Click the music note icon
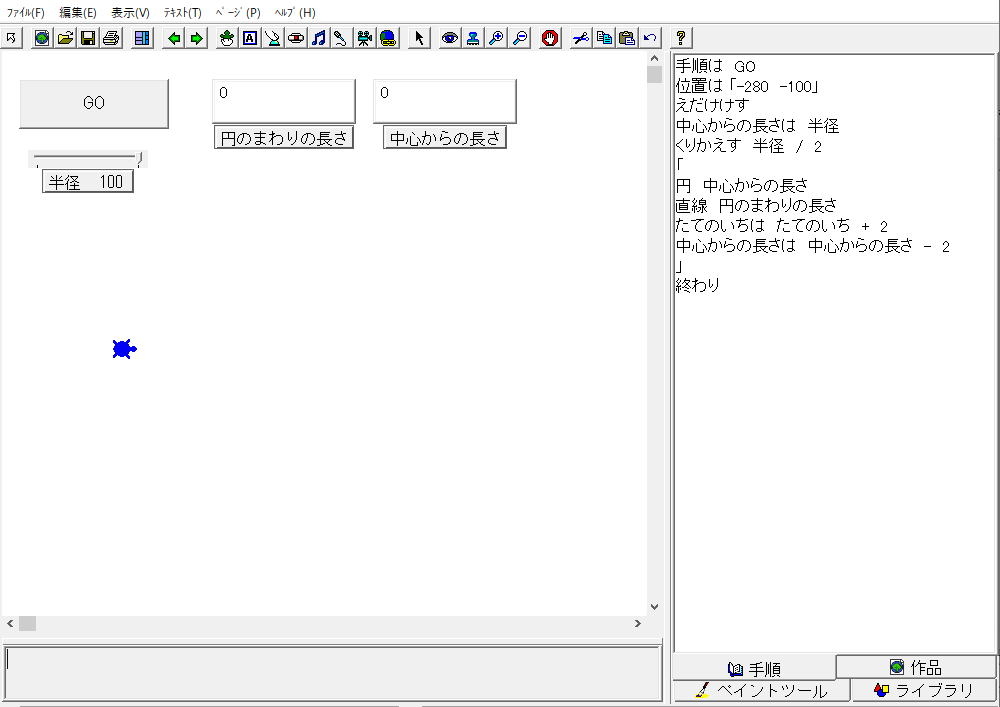 pyautogui.click(x=319, y=38)
